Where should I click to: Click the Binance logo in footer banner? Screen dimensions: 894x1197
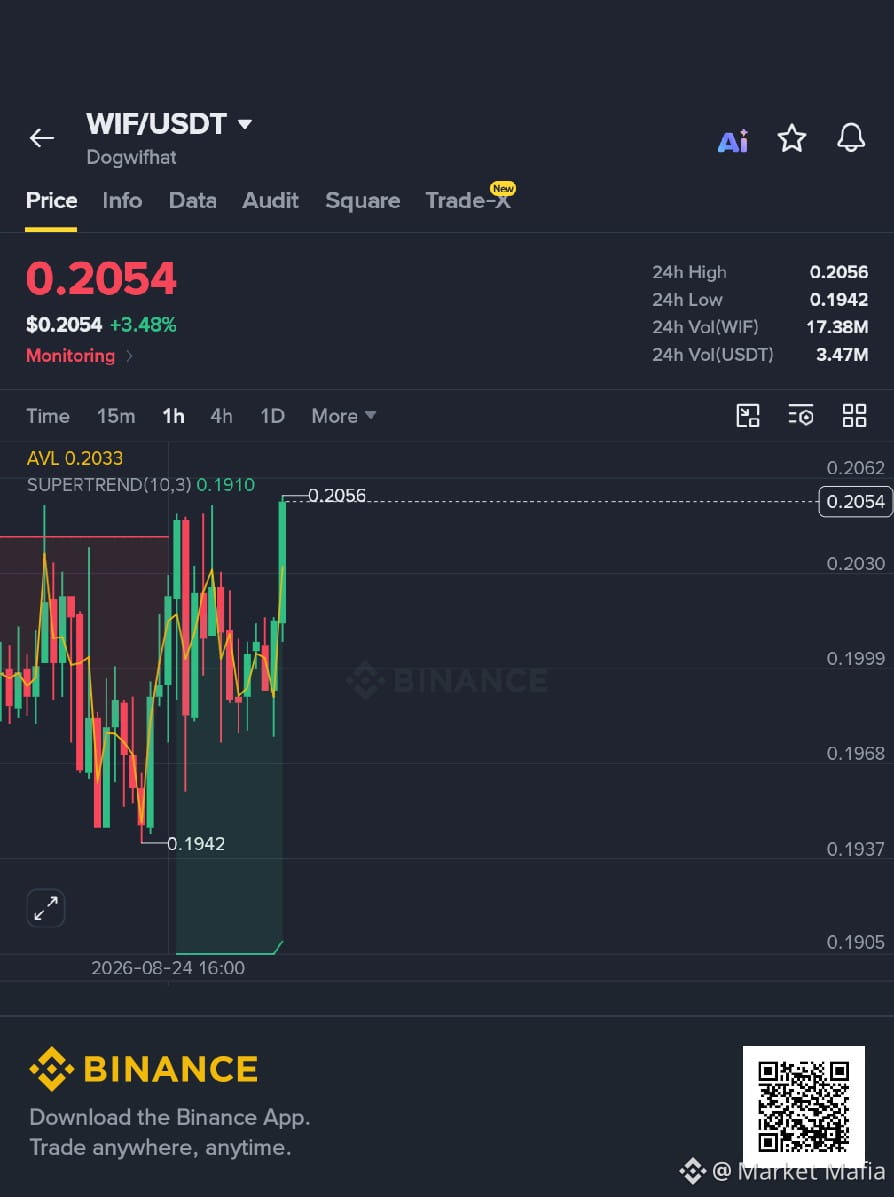144,1069
